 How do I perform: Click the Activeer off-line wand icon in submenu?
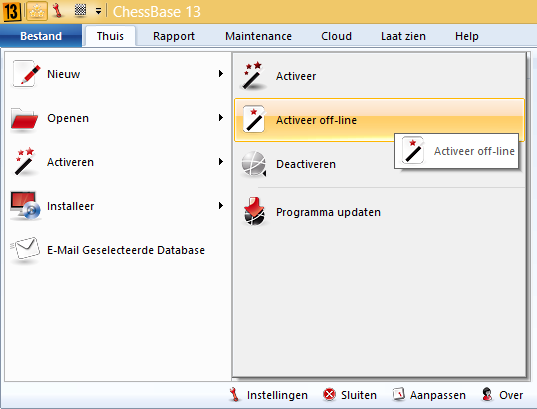(254, 119)
